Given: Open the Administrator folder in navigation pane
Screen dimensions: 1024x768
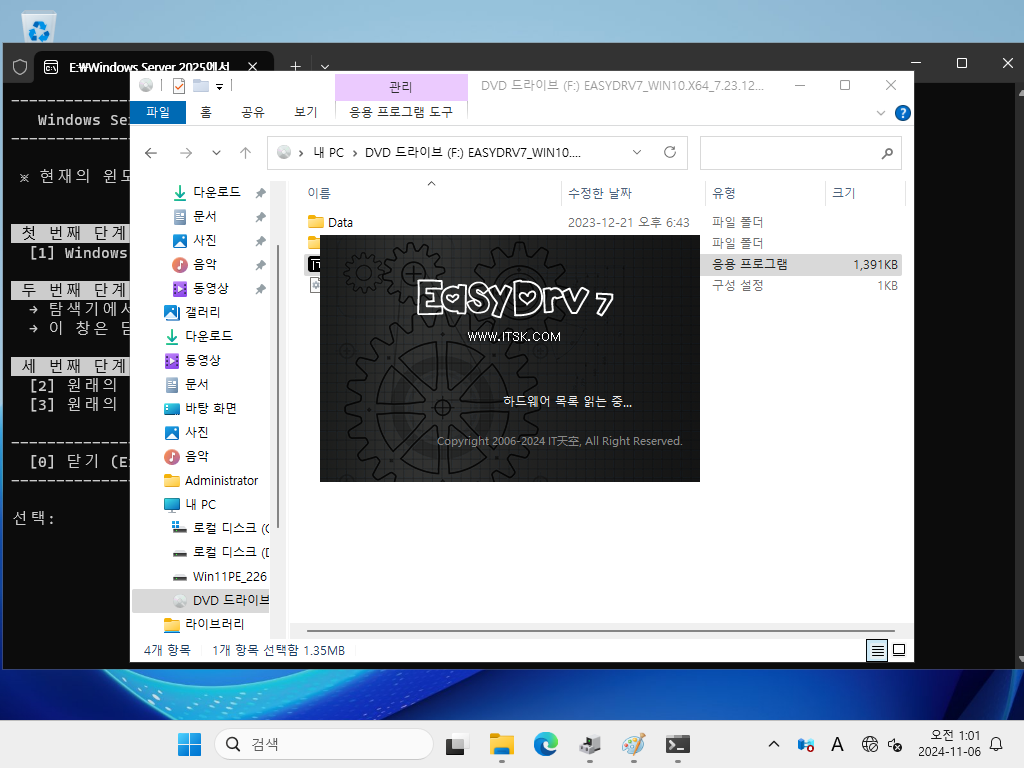Looking at the screenshot, I should pos(221,481).
